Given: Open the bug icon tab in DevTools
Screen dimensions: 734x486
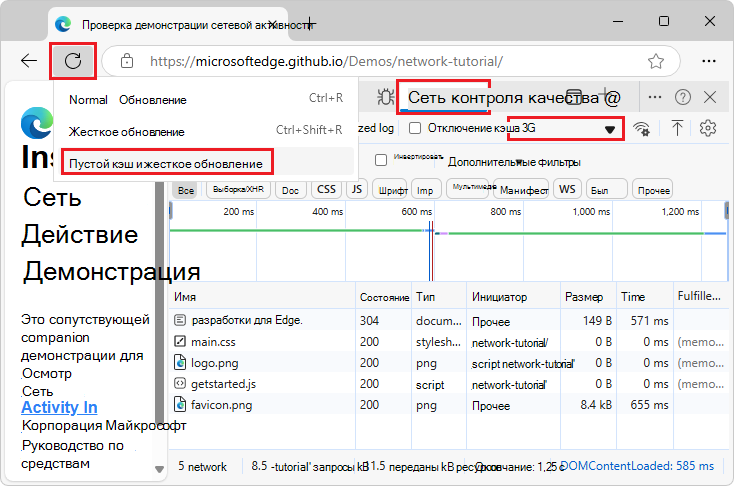Looking at the screenshot, I should 386,97.
